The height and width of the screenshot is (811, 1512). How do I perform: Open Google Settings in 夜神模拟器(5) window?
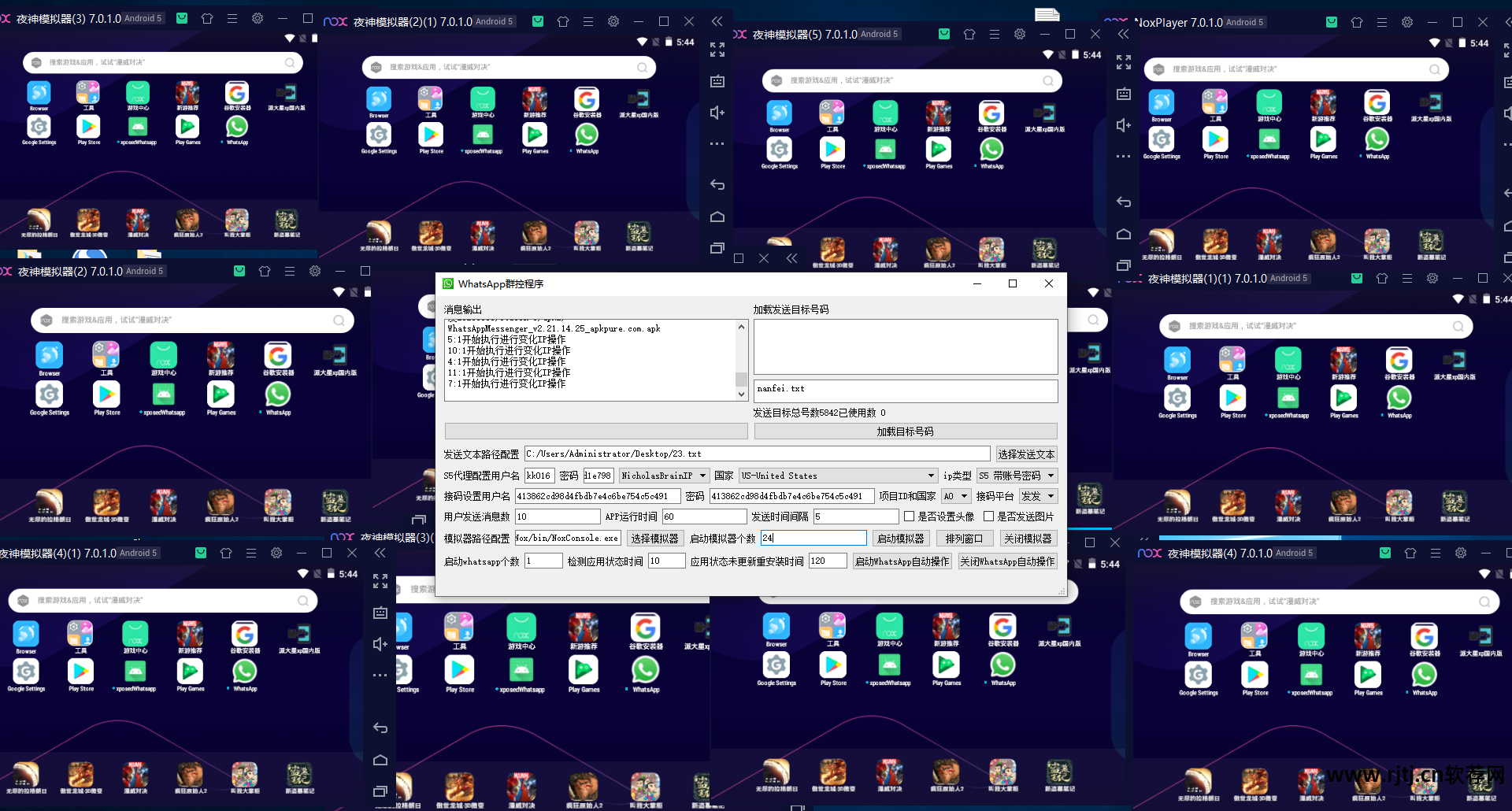pyautogui.click(x=779, y=151)
